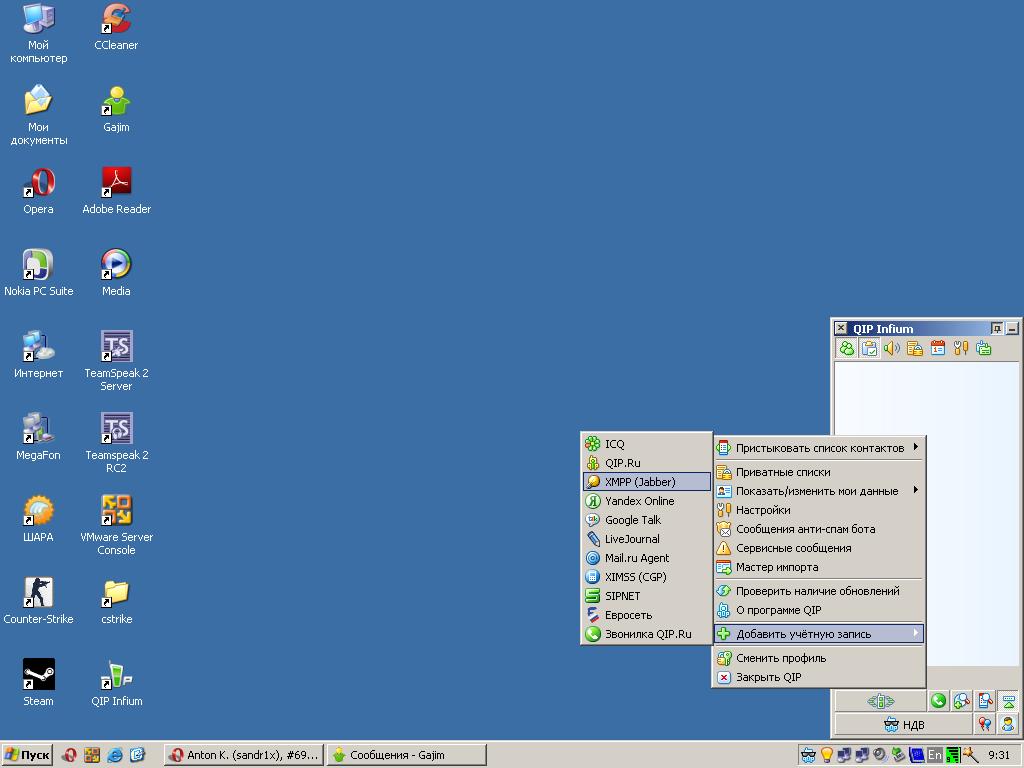The height and width of the screenshot is (768, 1024).
Task: Switch to Сообщения - Gajim taskbar window
Action: tap(406, 755)
